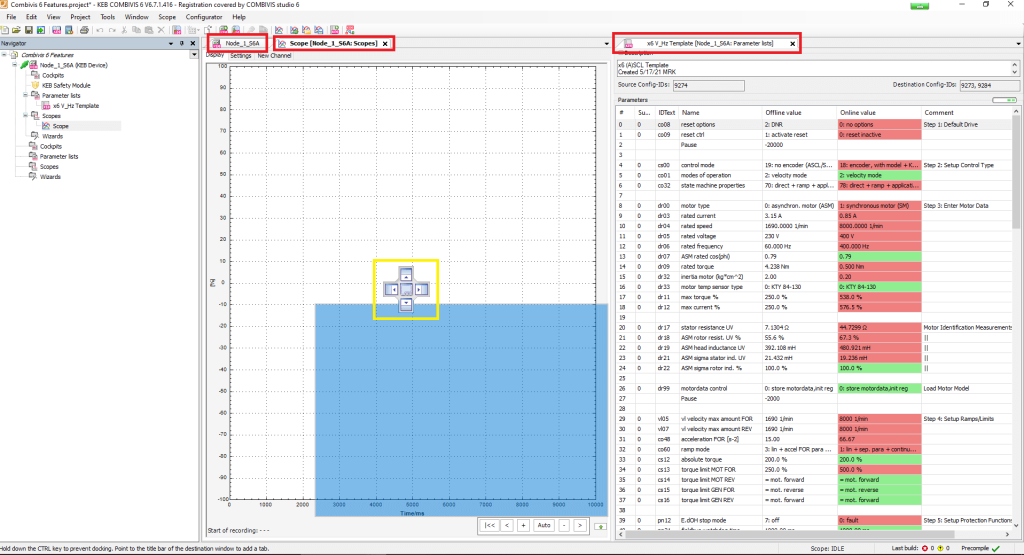Screen dimensions: 1024x555
Task: Open the scope's New Channel tab
Action: click(x=274, y=56)
